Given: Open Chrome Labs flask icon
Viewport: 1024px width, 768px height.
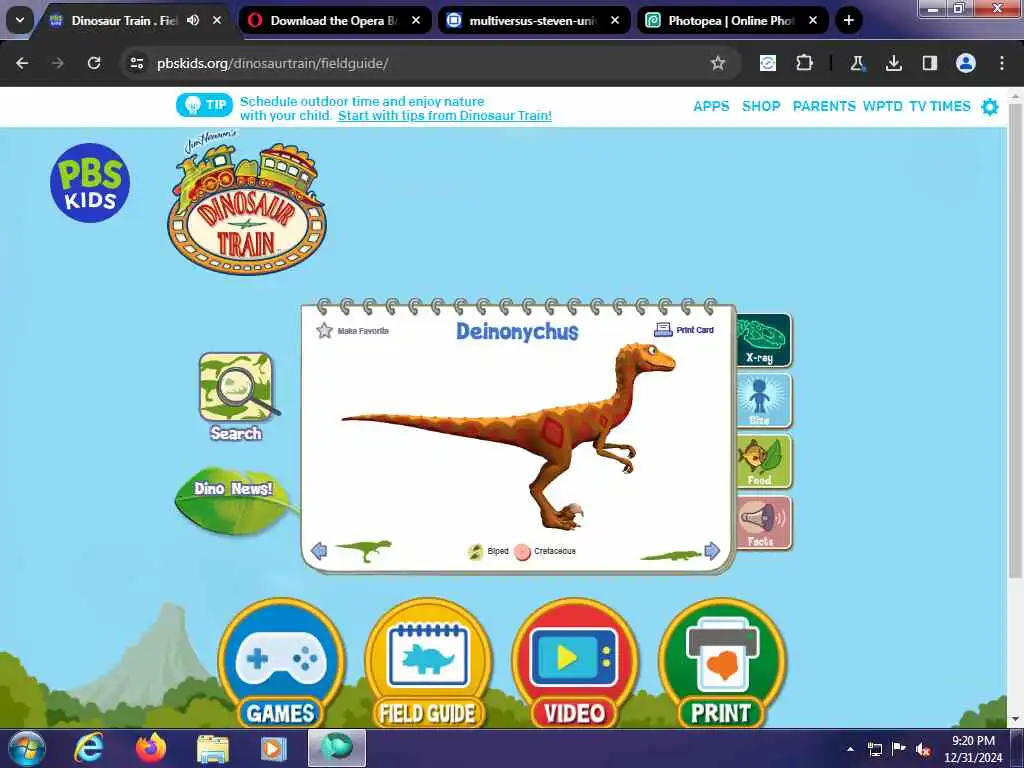Looking at the screenshot, I should coord(857,63).
